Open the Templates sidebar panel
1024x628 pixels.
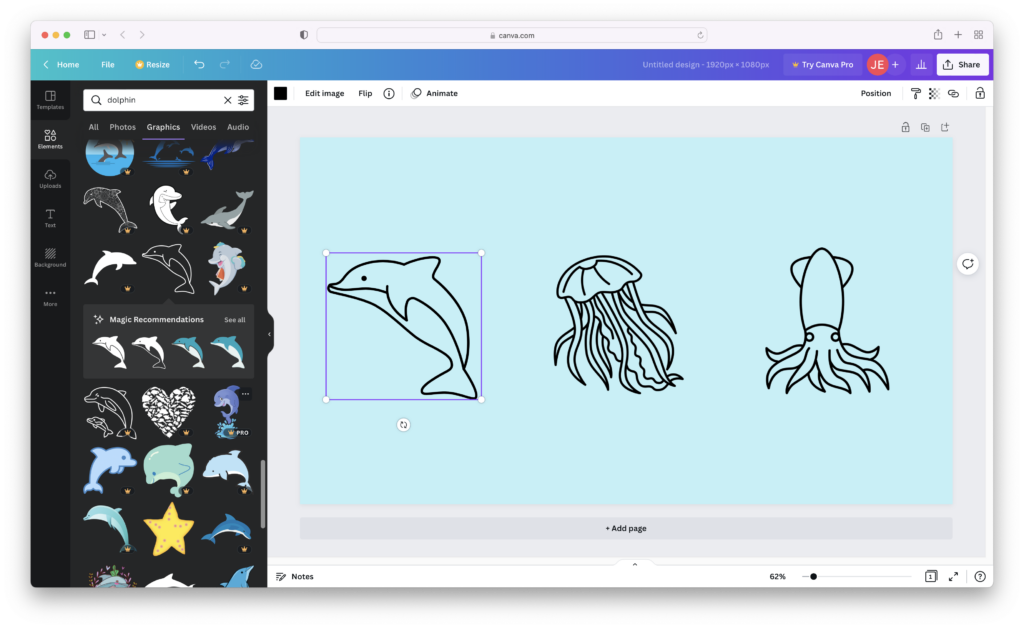[x=50, y=100]
